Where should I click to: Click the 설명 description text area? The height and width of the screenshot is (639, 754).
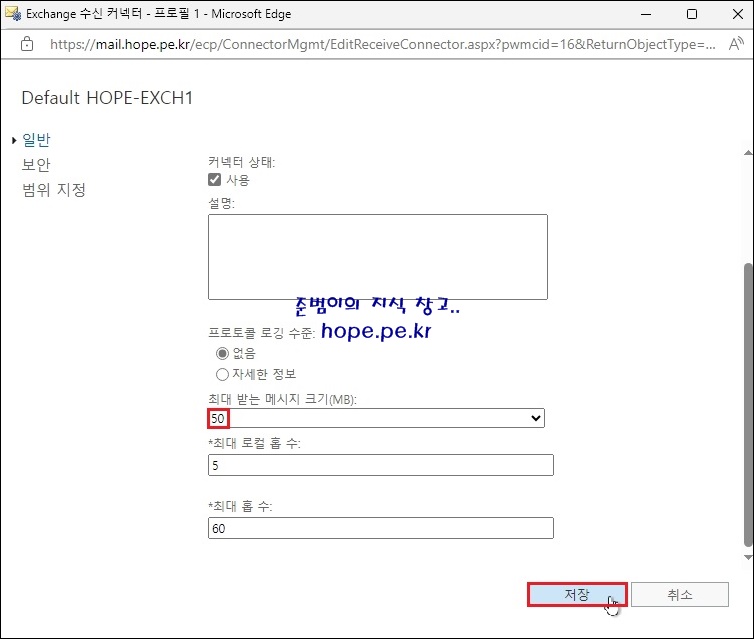(x=378, y=257)
